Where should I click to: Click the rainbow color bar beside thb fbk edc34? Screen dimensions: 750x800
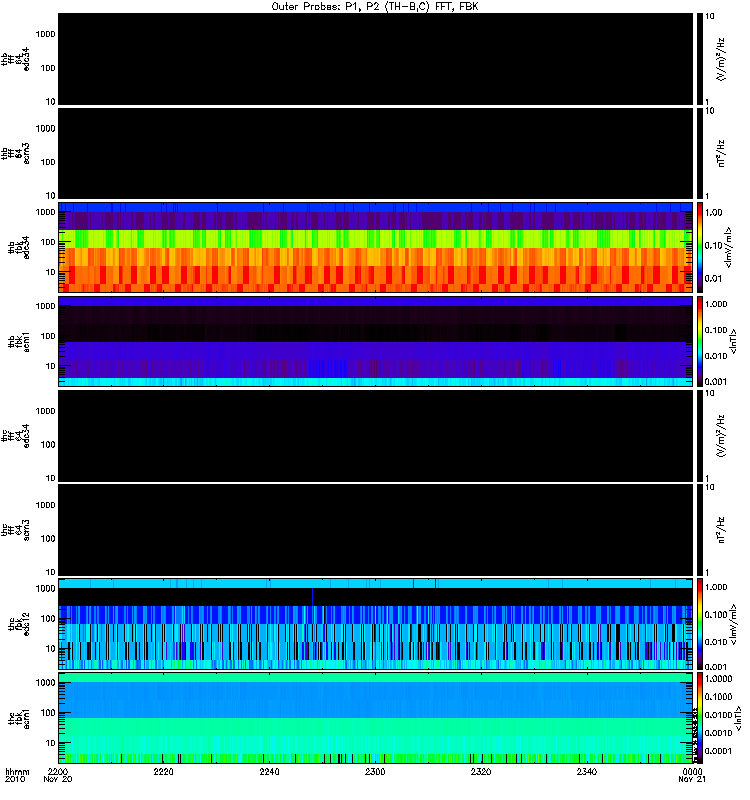[699, 247]
